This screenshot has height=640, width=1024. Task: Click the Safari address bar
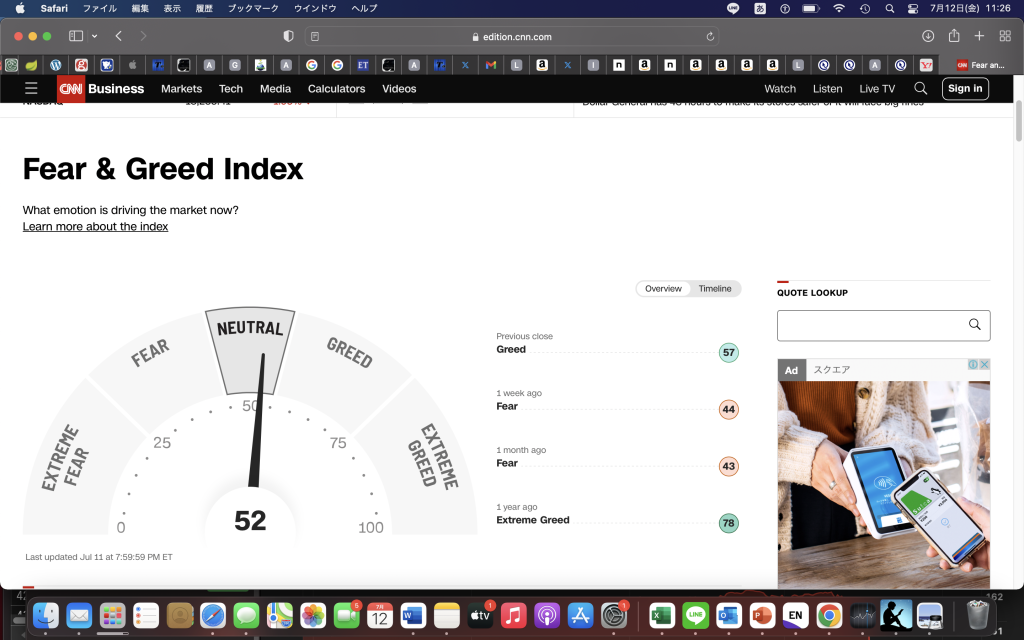click(510, 36)
